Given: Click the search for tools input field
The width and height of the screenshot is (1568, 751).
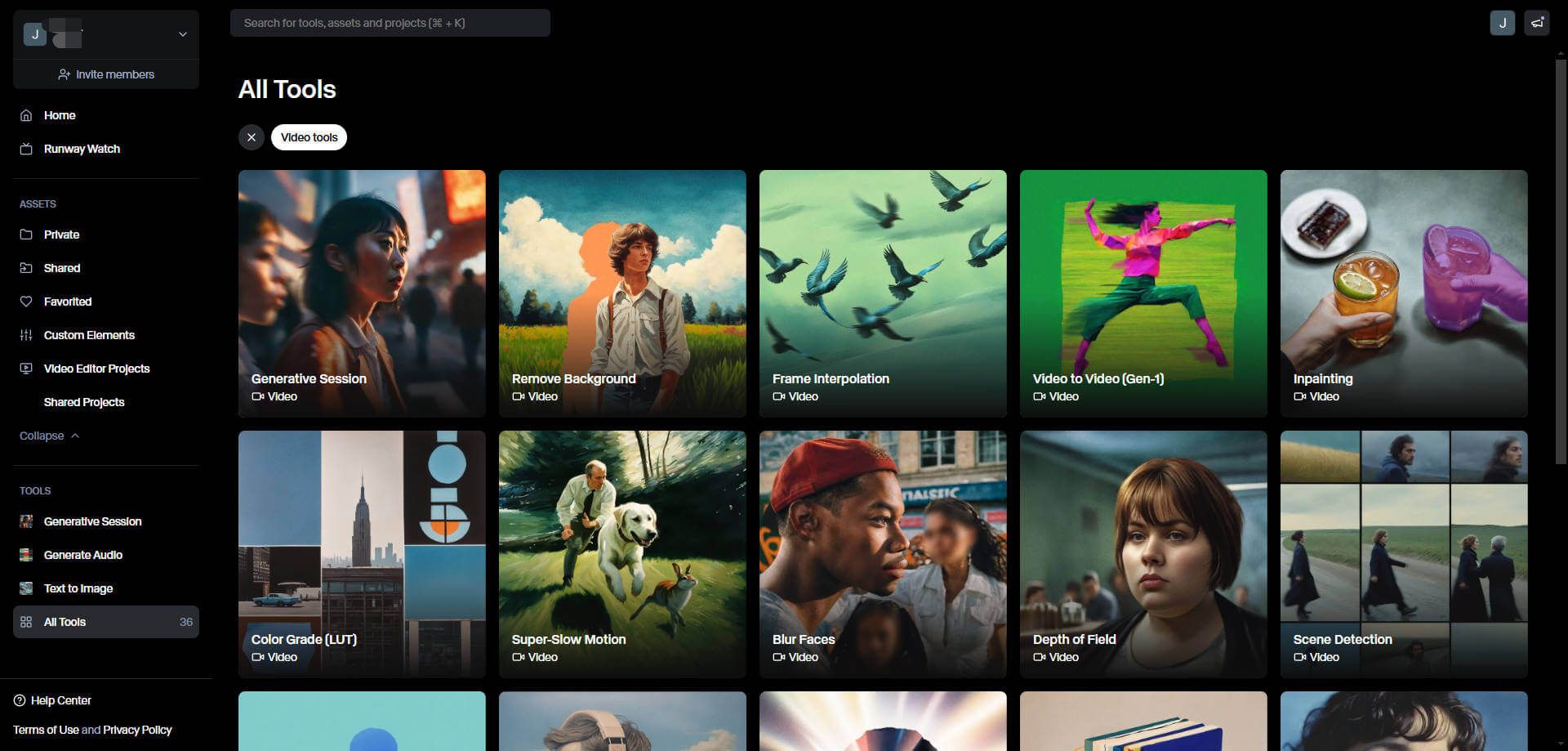Looking at the screenshot, I should pyautogui.click(x=390, y=23).
